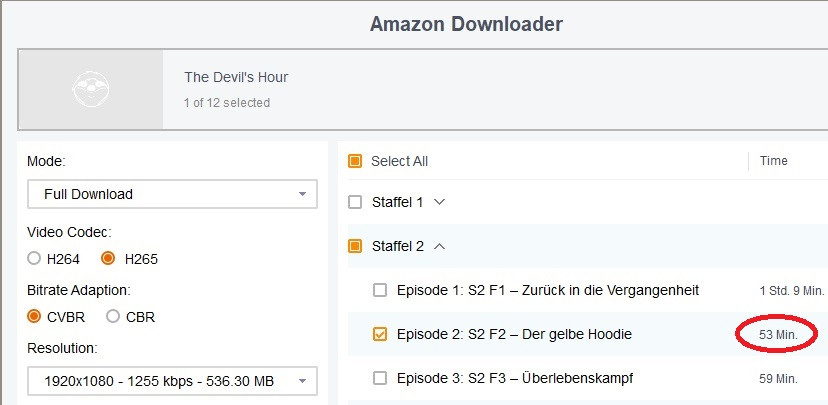Choose CBR bitrate adaption
The height and width of the screenshot is (405, 828).
click(113, 316)
